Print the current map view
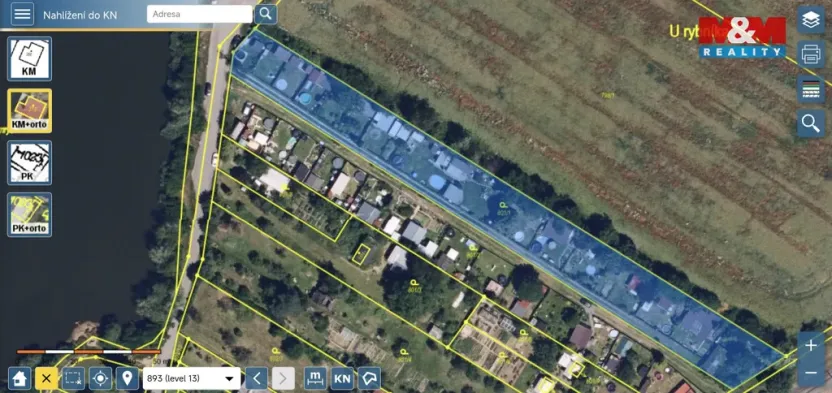 tap(811, 54)
